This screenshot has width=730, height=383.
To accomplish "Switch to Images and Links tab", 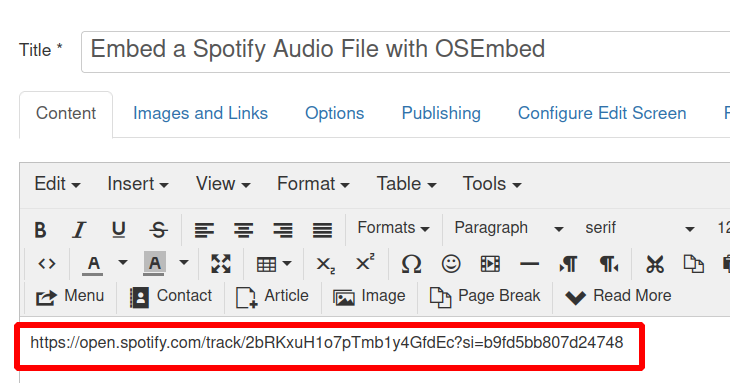I will pos(200,114).
